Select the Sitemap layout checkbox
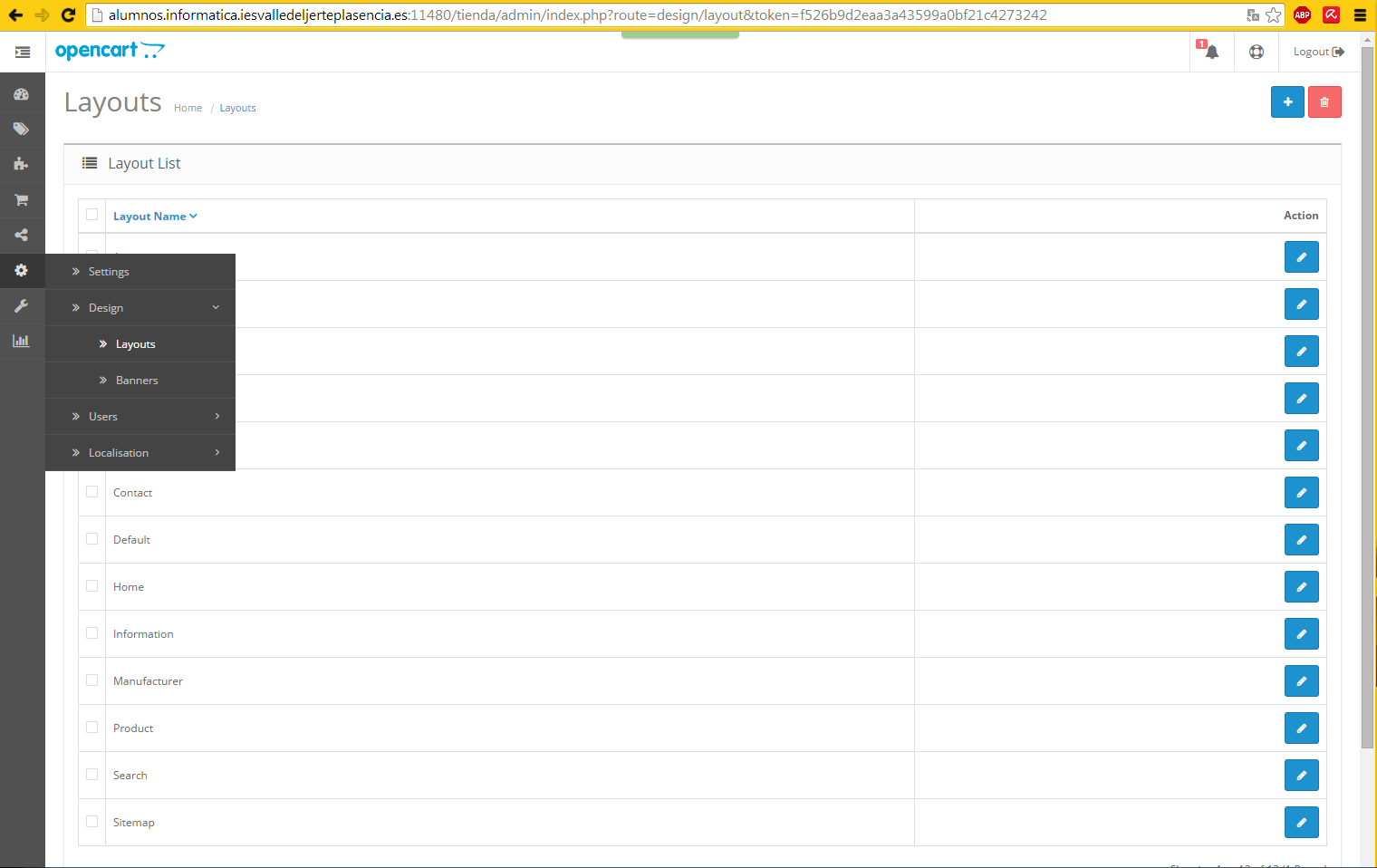 tap(91, 822)
